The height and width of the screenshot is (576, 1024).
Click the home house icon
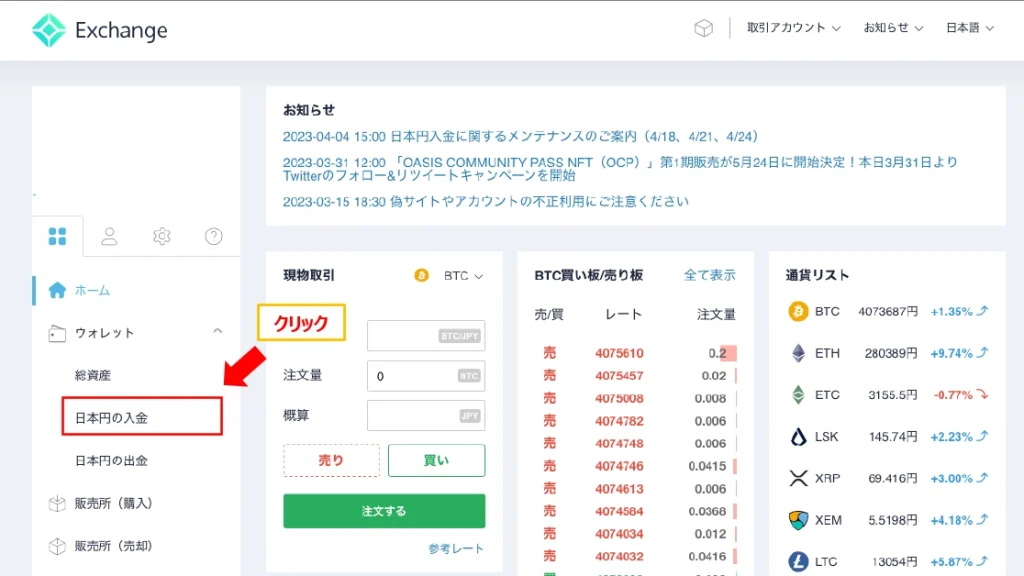pos(57,290)
